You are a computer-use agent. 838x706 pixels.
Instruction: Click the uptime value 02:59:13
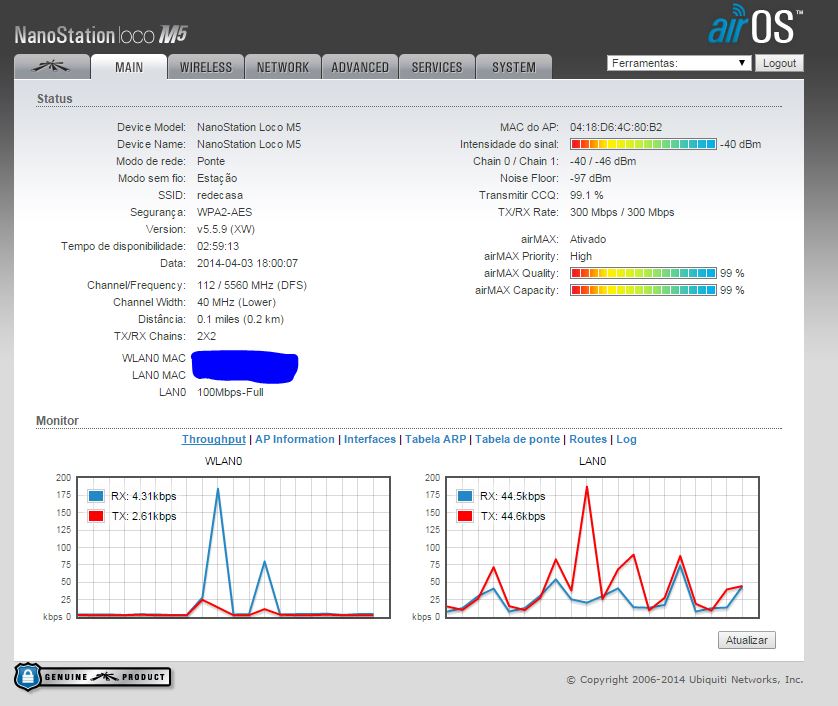[218, 246]
